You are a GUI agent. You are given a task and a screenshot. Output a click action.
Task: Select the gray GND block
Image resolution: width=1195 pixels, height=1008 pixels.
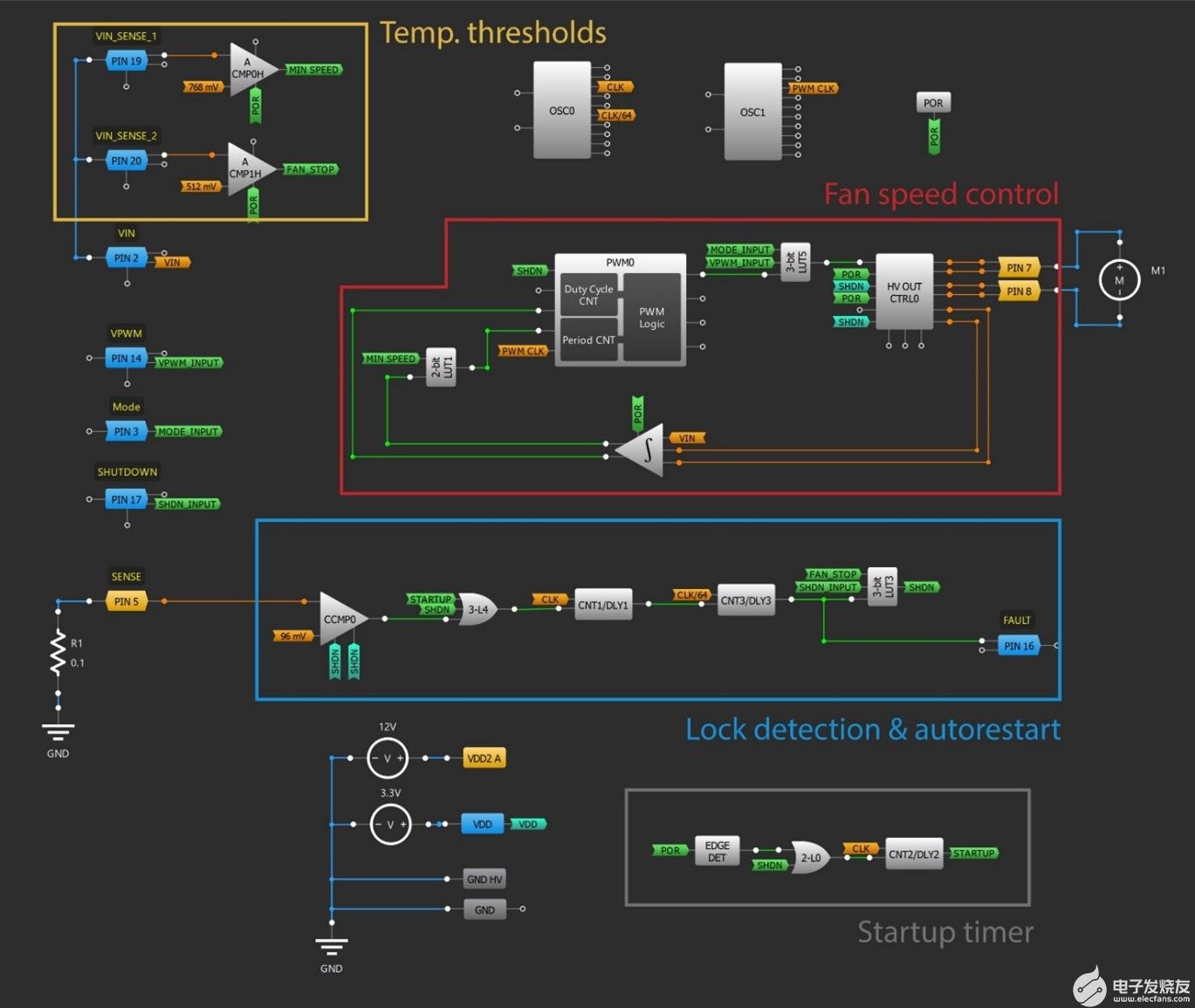tap(484, 909)
